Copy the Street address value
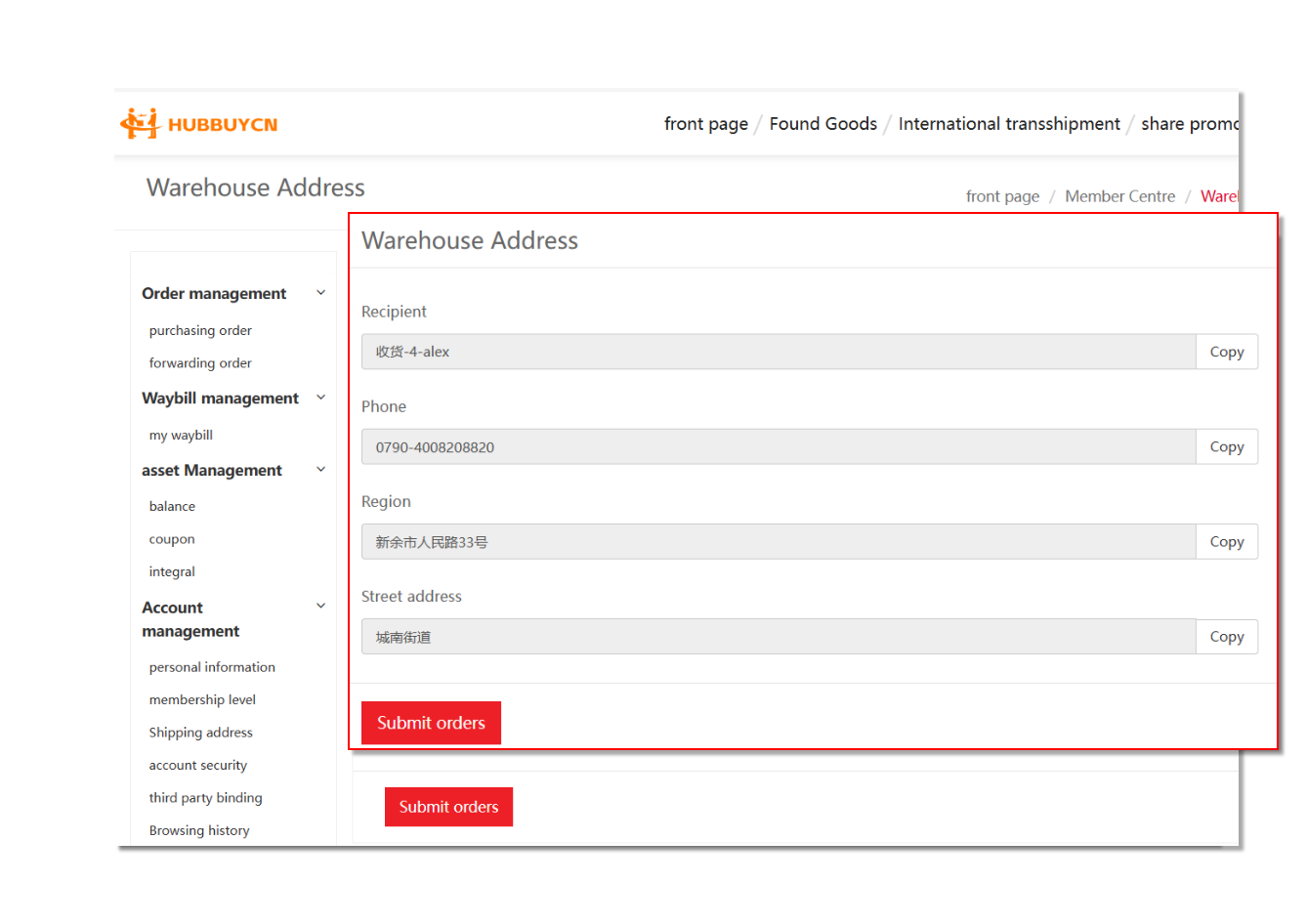Image resolution: width=1307 pixels, height=924 pixels. [1226, 637]
